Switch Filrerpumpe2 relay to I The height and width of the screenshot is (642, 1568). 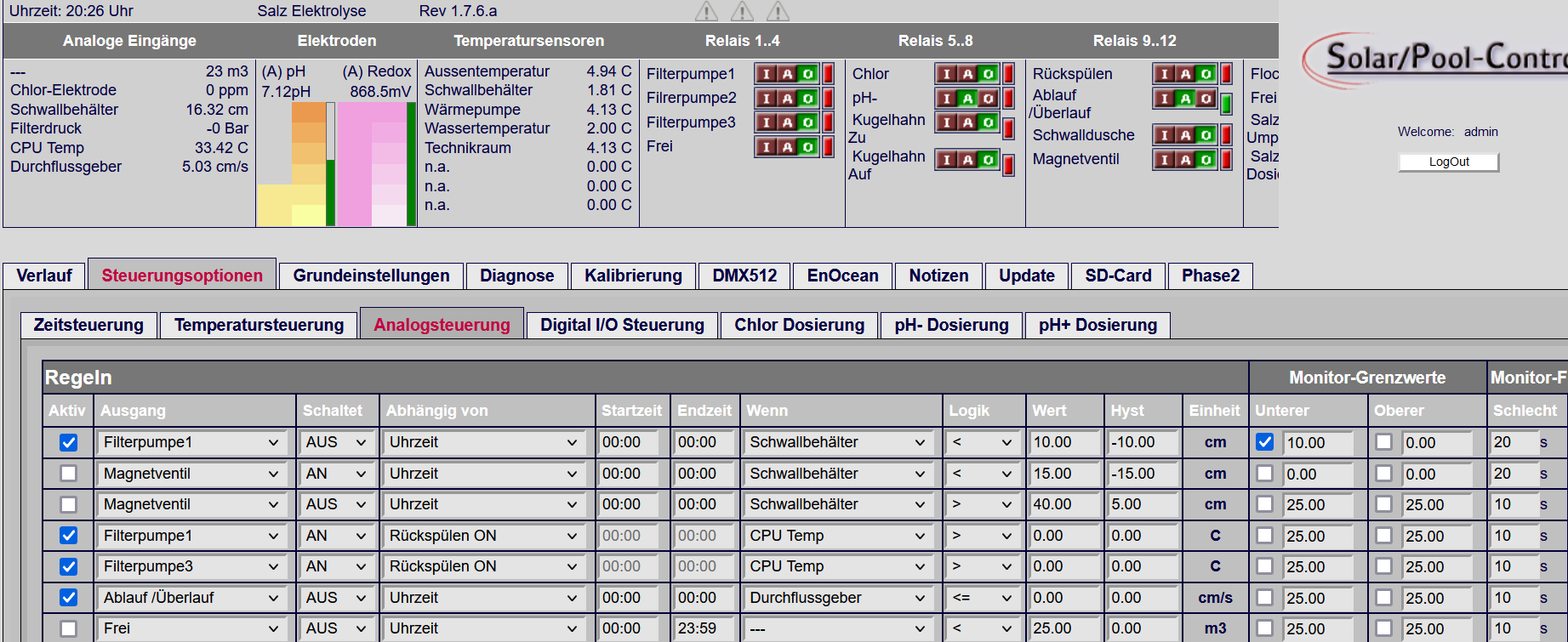coord(767,99)
